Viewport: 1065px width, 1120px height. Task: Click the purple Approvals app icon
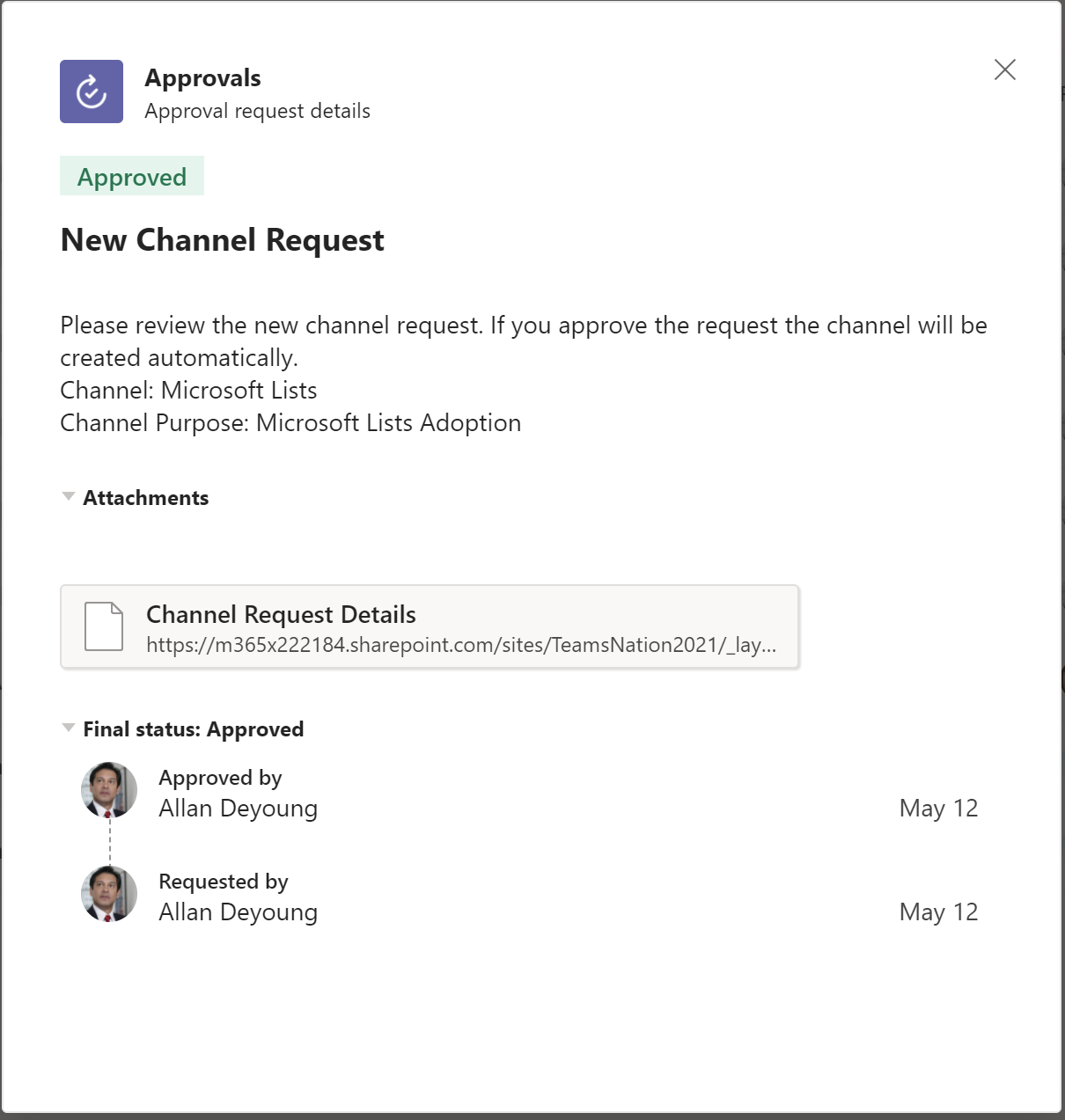[92, 92]
